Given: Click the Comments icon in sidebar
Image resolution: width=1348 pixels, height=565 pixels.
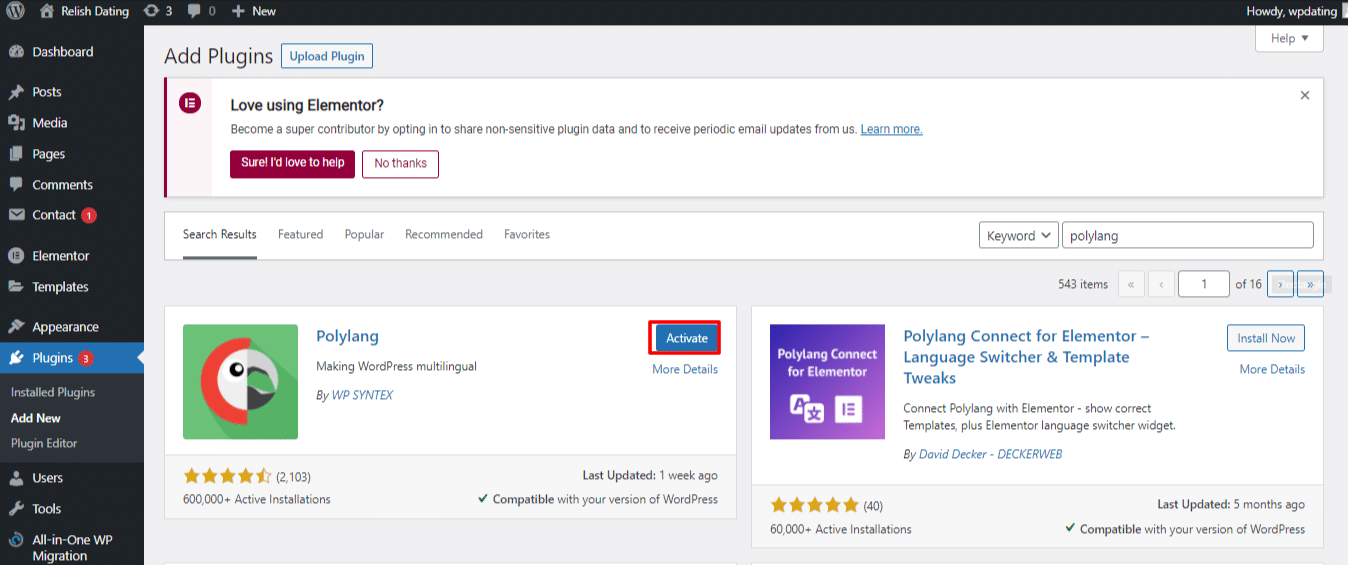Looking at the screenshot, I should (x=16, y=185).
